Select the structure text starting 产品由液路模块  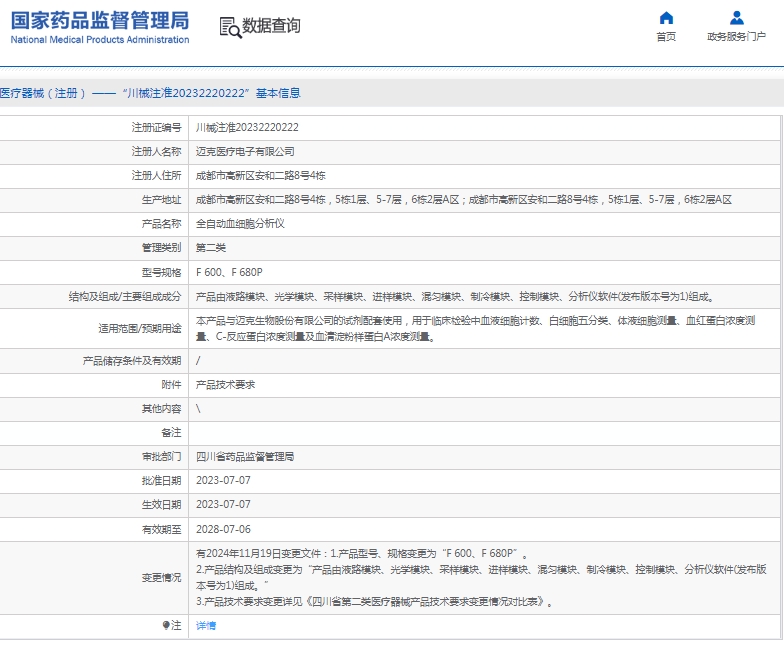click(x=456, y=296)
